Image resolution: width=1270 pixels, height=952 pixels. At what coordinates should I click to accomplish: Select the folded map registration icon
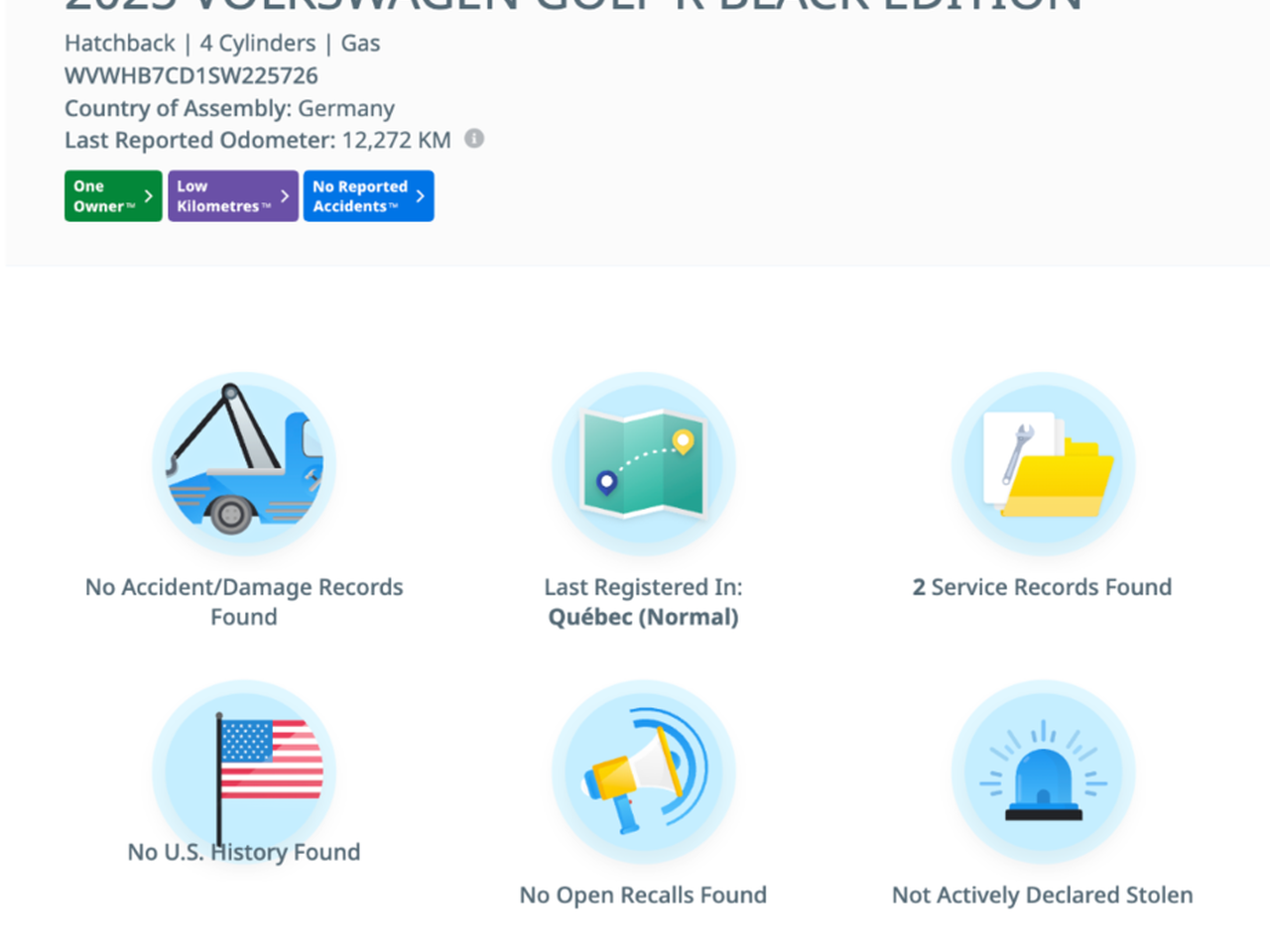click(643, 463)
